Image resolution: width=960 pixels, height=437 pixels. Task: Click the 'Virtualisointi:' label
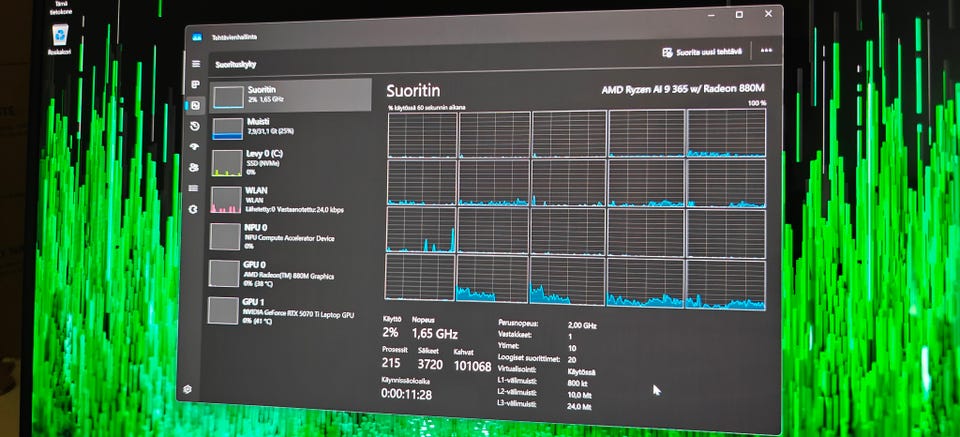[519, 370]
